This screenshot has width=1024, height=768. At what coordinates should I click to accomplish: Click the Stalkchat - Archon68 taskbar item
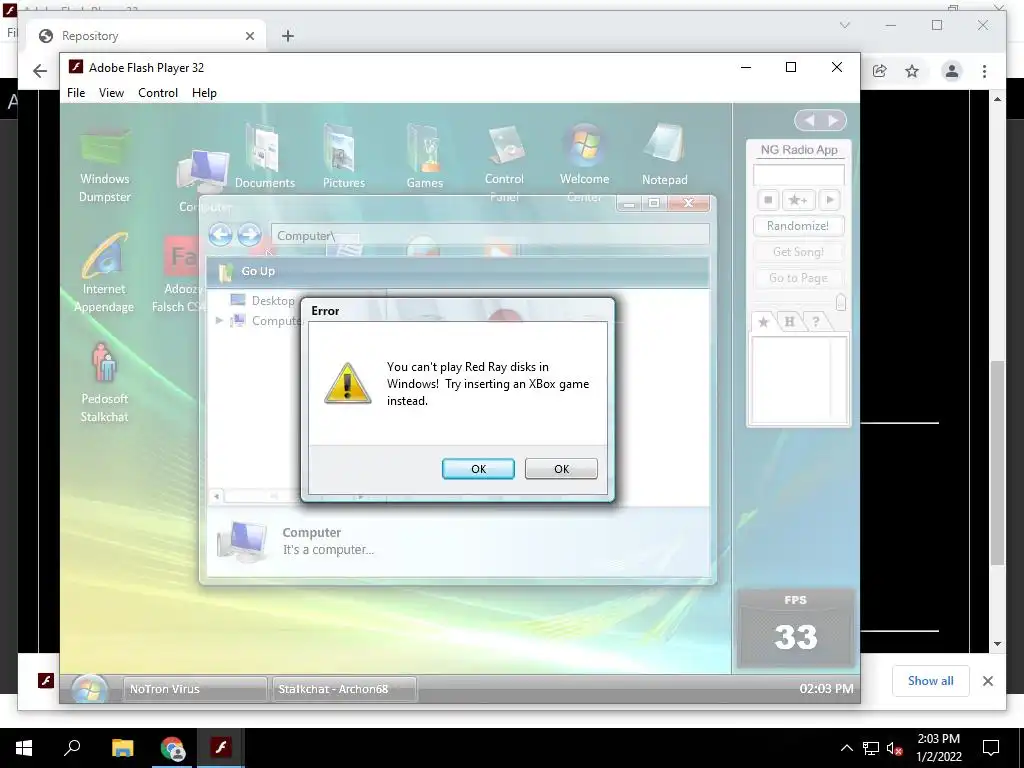click(344, 689)
